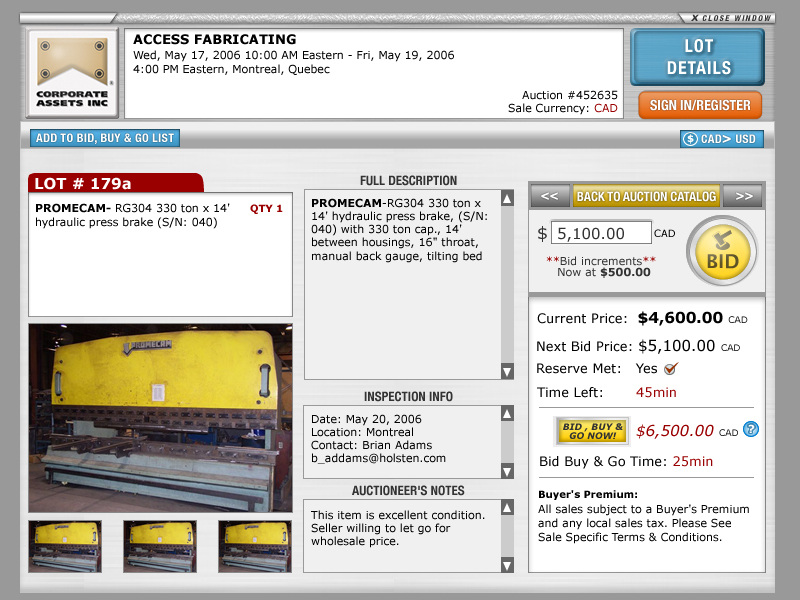Open the Lot Details button
The height and width of the screenshot is (600, 800).
click(x=697, y=57)
